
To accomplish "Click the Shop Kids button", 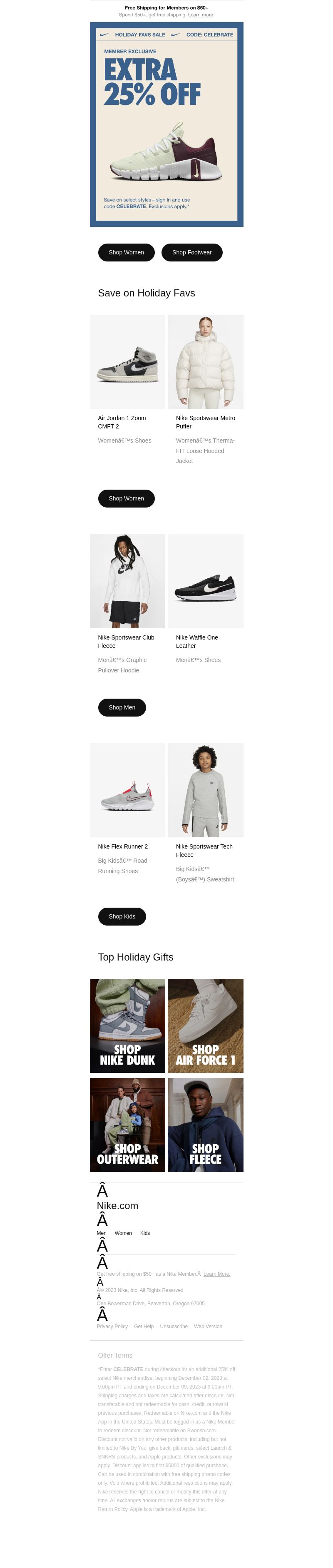I will click(122, 916).
